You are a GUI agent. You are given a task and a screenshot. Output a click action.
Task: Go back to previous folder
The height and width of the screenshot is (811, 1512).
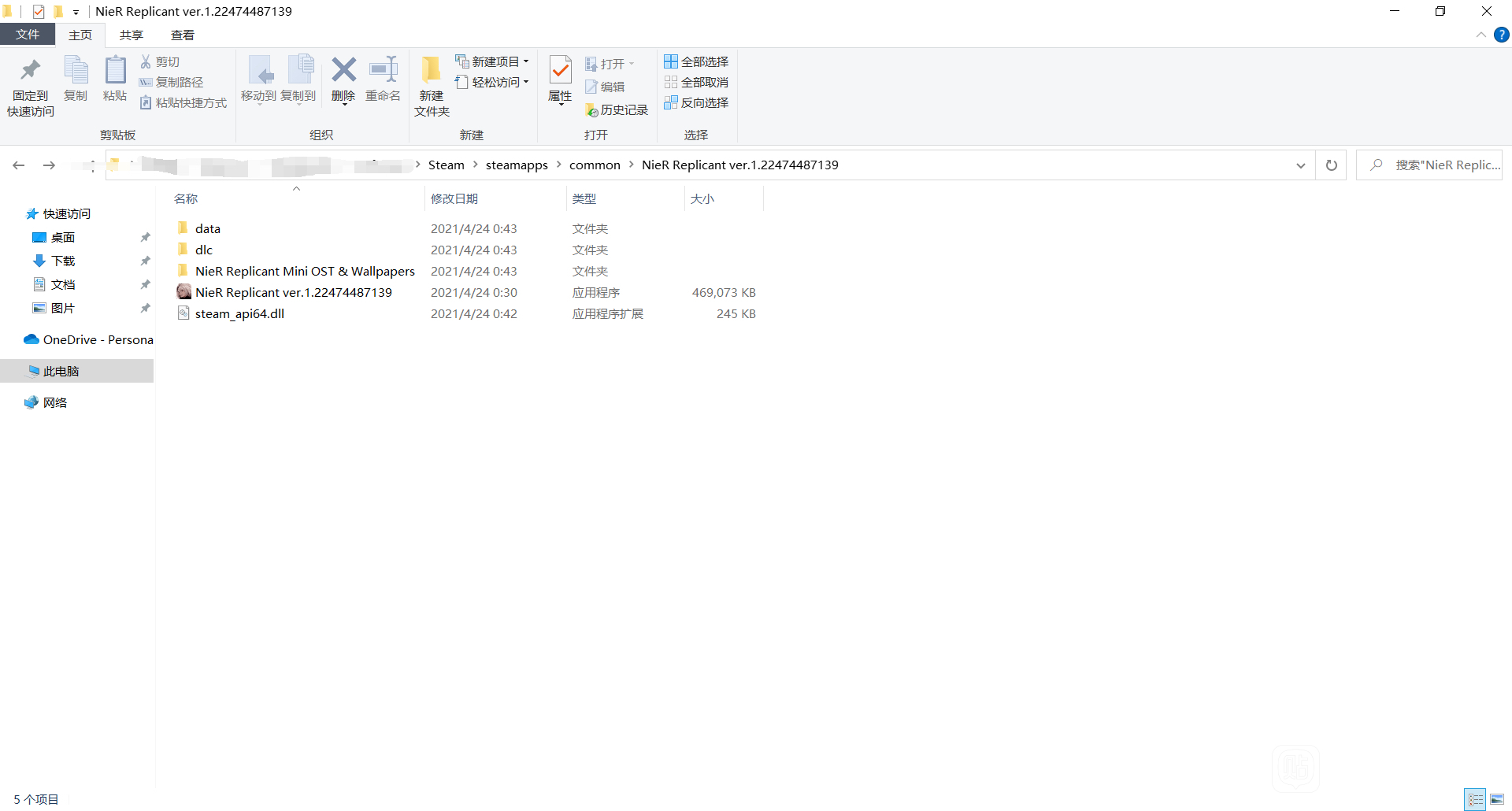pyautogui.click(x=19, y=165)
